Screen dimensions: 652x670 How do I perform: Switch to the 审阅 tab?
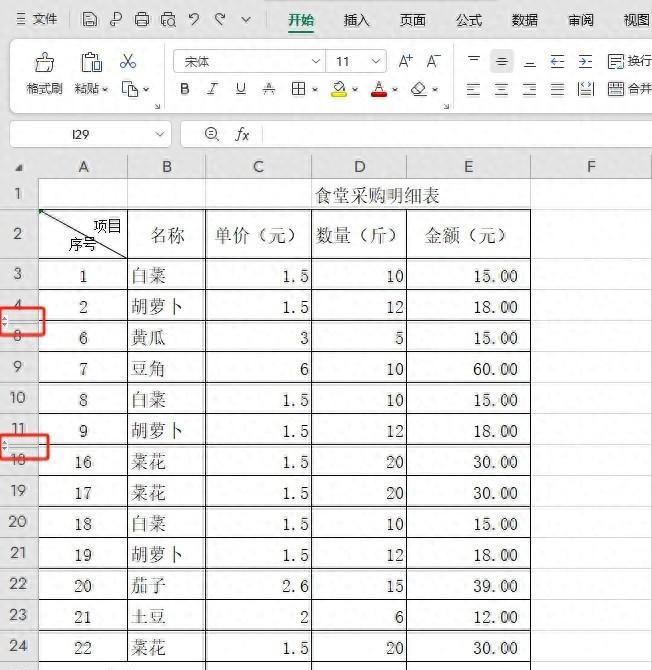point(581,20)
